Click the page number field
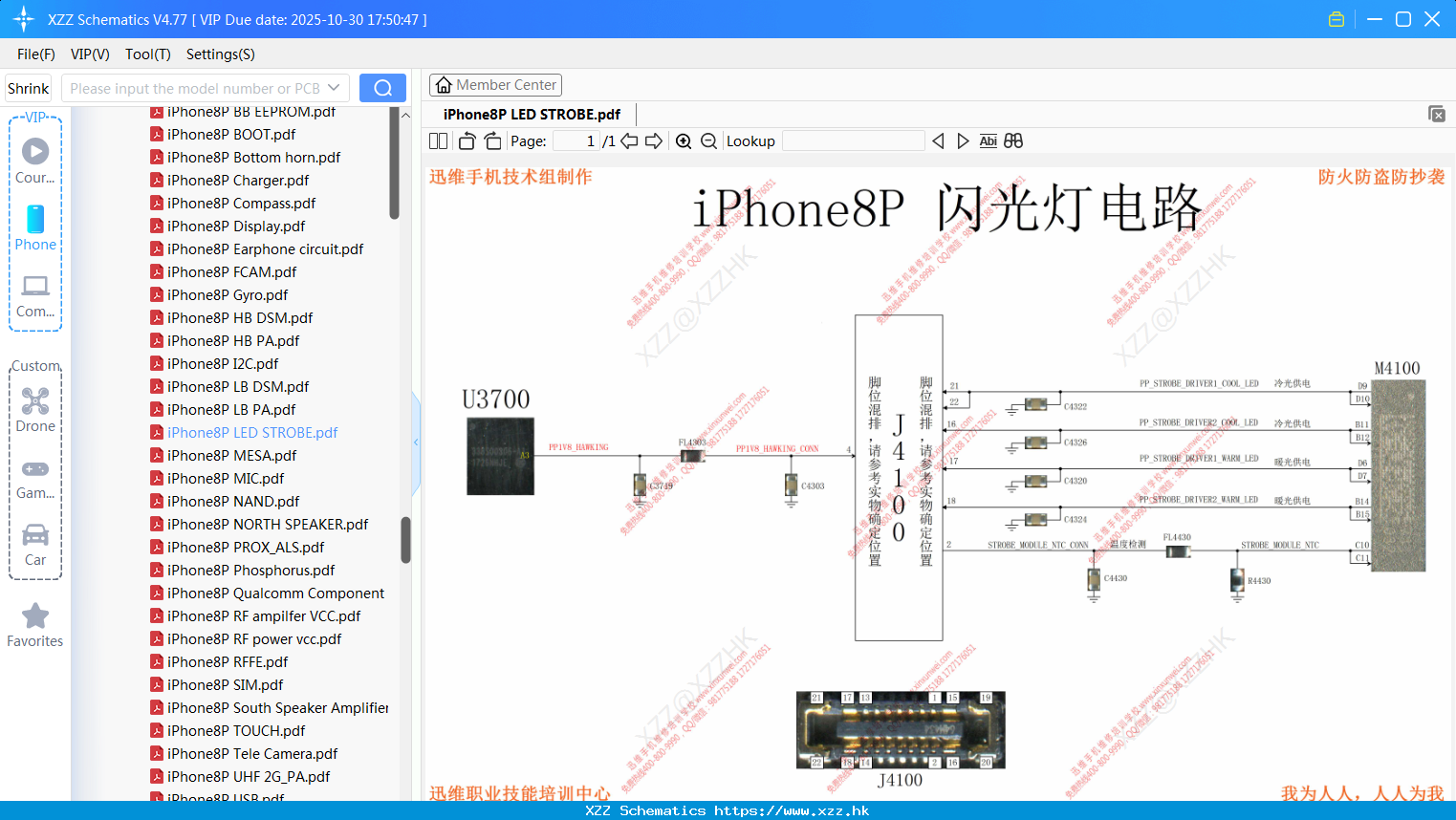 tap(576, 141)
